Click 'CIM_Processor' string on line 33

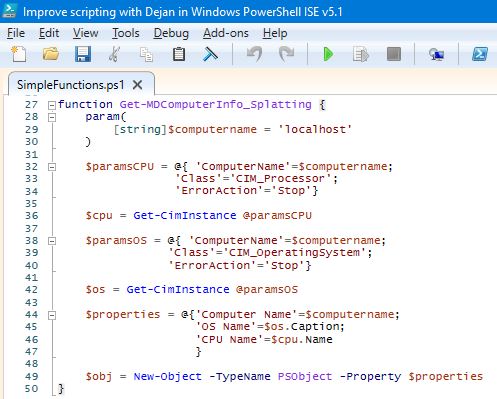click(283, 178)
